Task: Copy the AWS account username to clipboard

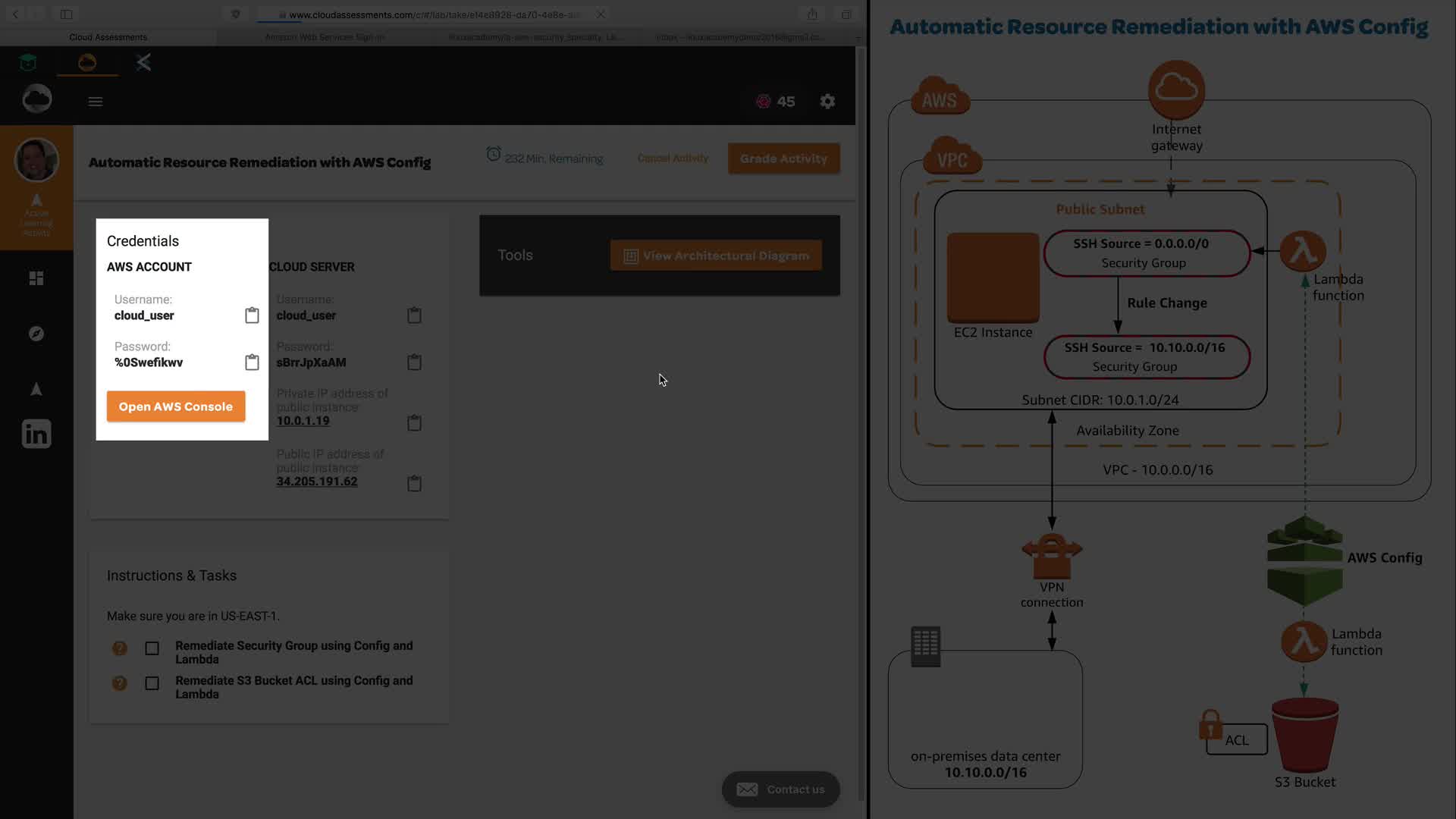Action: point(252,315)
